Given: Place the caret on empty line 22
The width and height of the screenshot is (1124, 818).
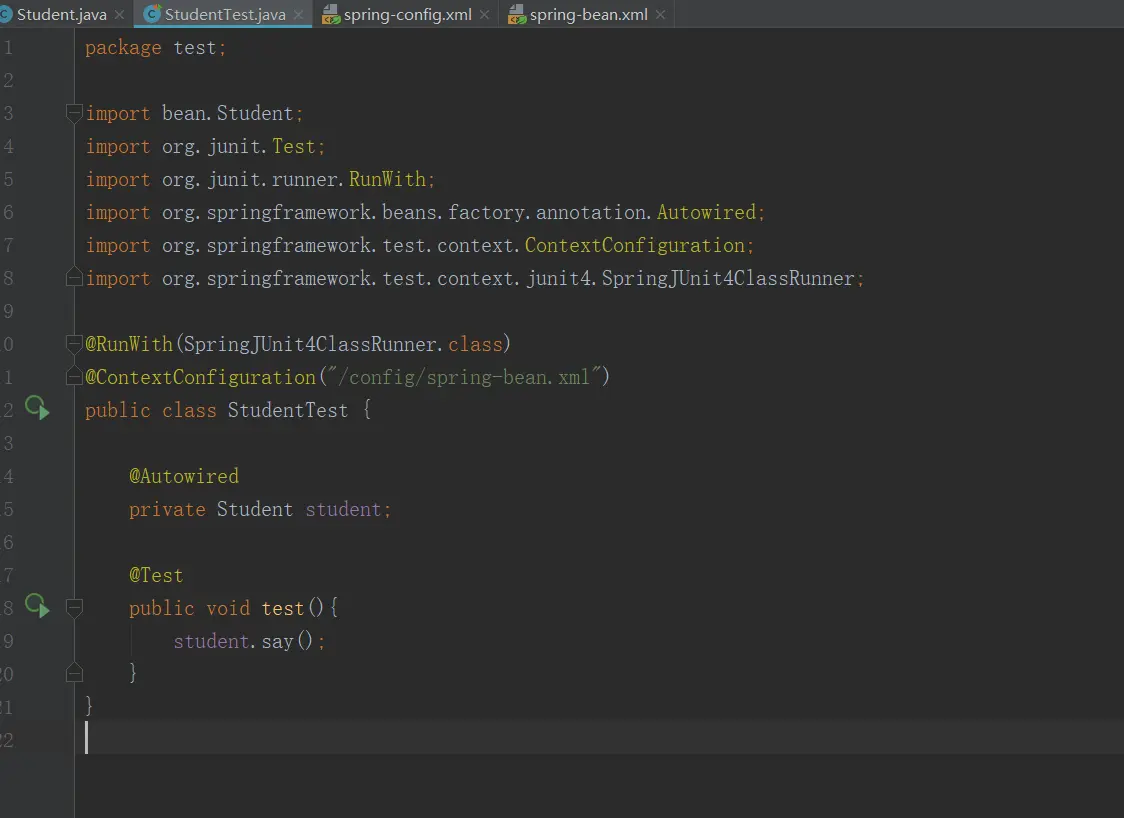Looking at the screenshot, I should click(599, 738).
